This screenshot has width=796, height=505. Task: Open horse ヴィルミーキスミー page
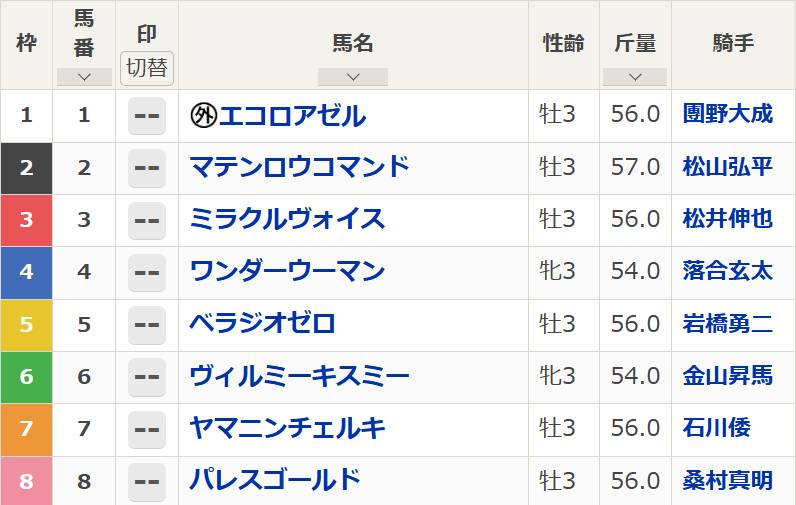[x=300, y=376]
